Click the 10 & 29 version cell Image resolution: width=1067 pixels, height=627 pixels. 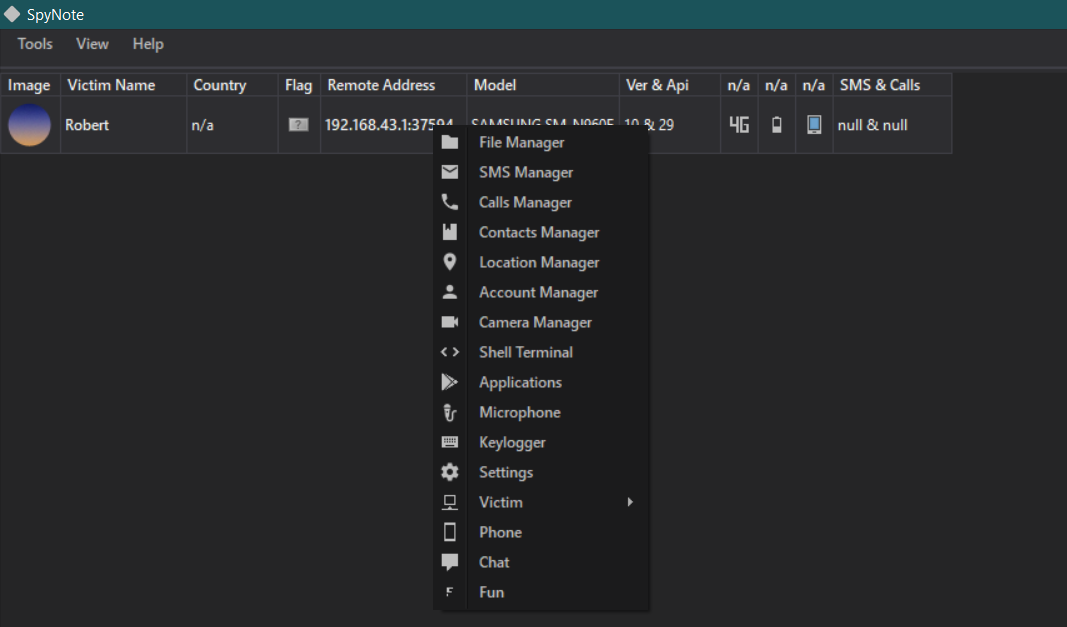pyautogui.click(x=670, y=125)
